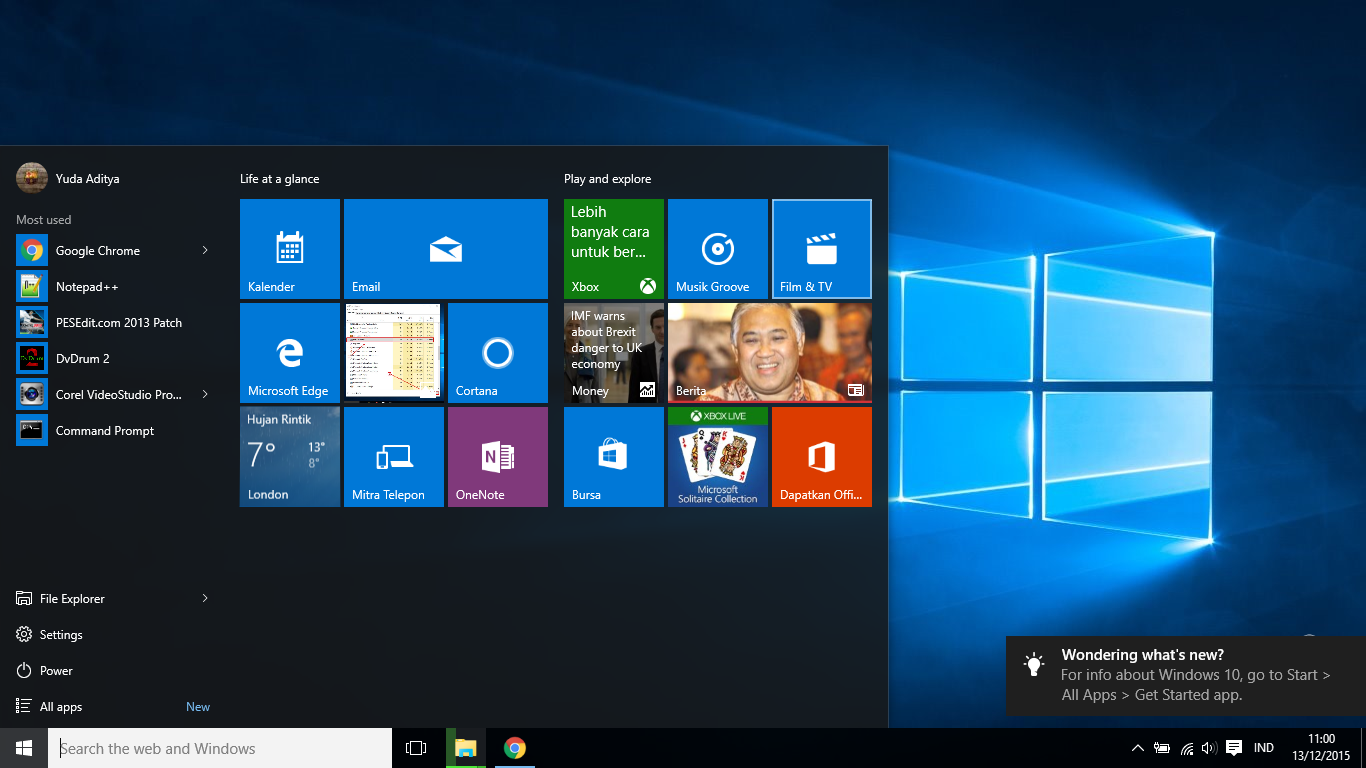Launch Musik Groove tile
Image resolution: width=1366 pixels, height=768 pixels.
point(718,249)
